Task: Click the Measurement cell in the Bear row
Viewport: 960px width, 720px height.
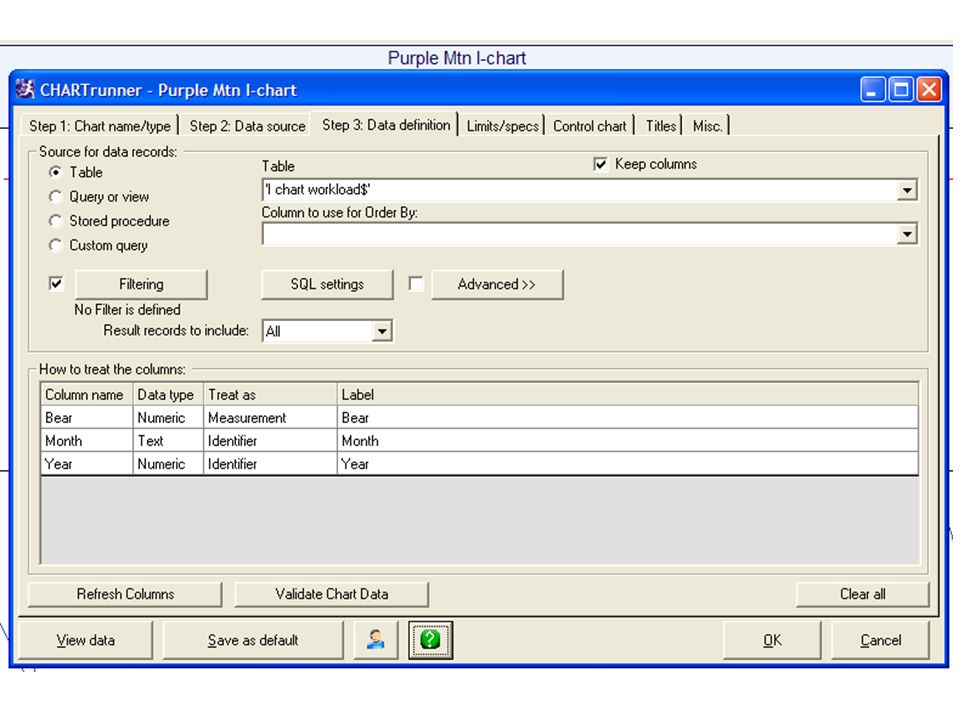Action: [x=271, y=418]
